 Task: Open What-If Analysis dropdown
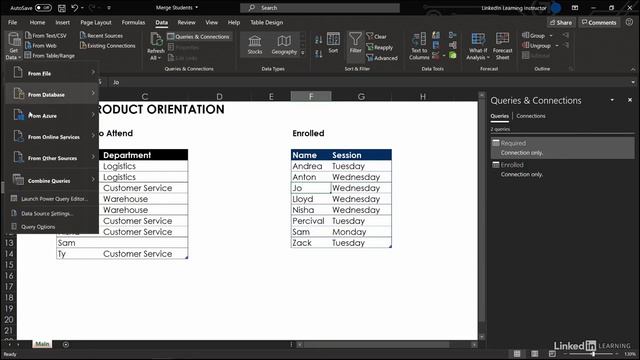[x=478, y=46]
